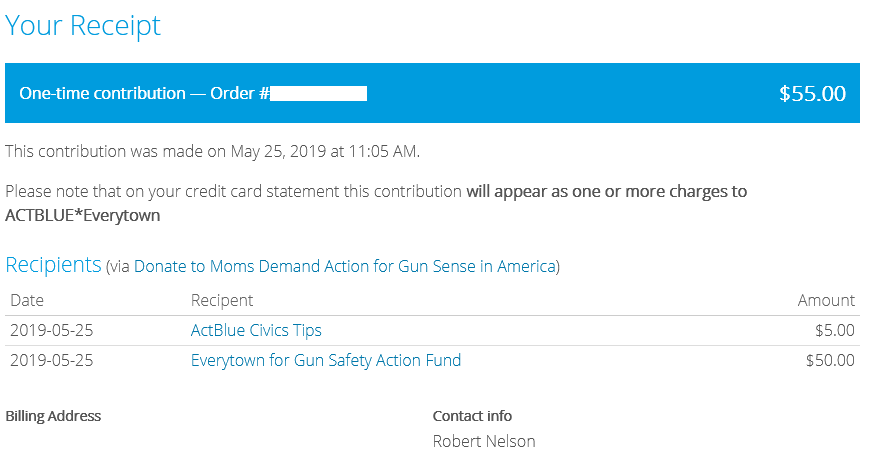Click the date in the Everytown row
The image size is (870, 454).
pyautogui.click(x=51, y=360)
